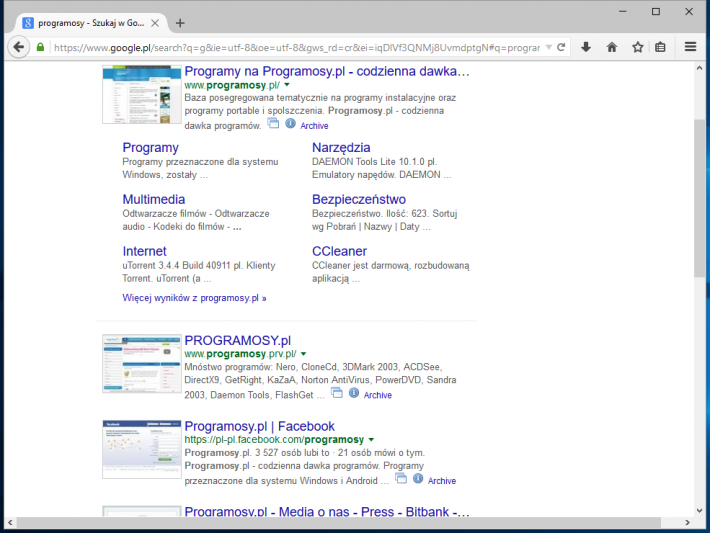The width and height of the screenshot is (710, 533).
Task: Click the address bar URL field
Action: coord(297,48)
